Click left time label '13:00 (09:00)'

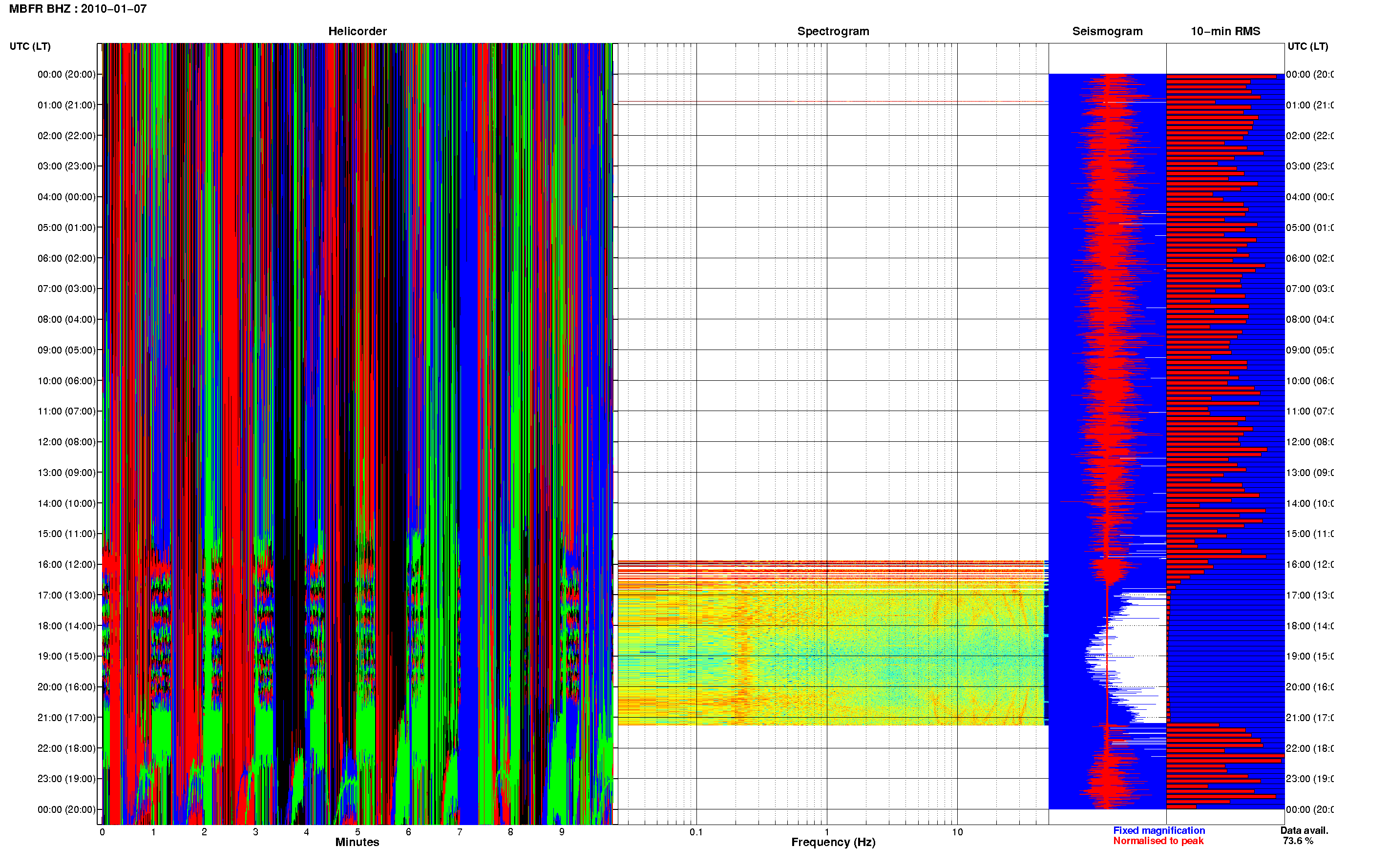point(66,473)
